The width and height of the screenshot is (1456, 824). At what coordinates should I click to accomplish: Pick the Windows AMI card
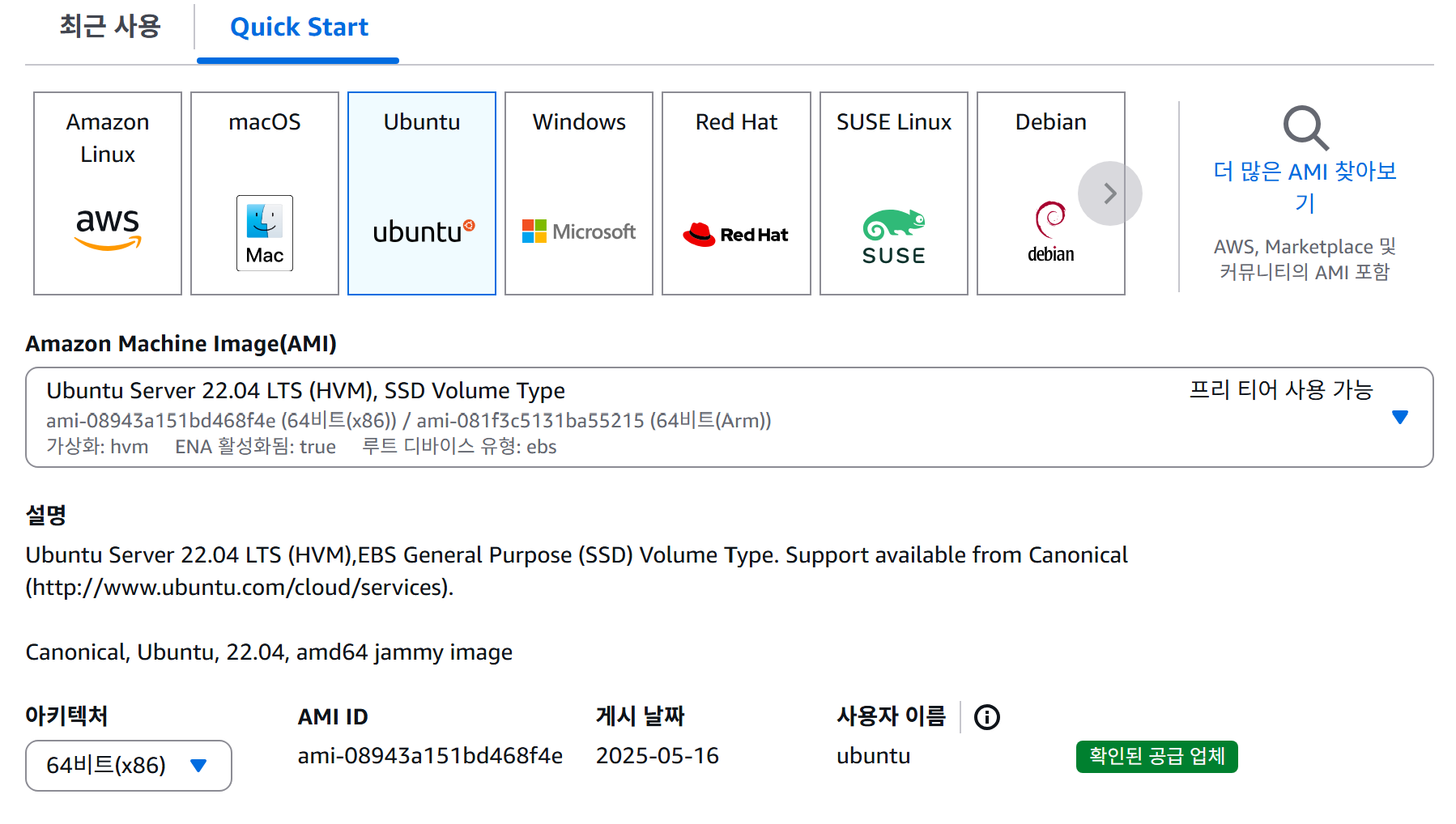(x=579, y=193)
